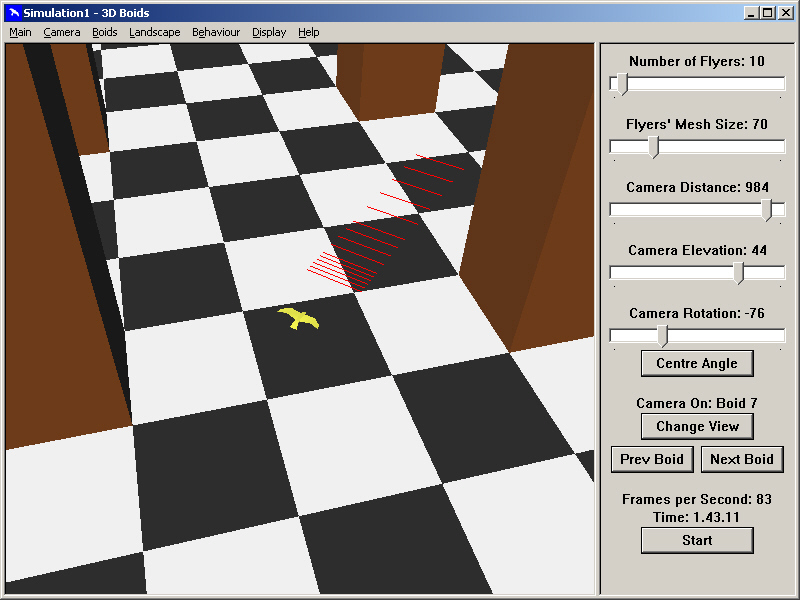
Task: Open the Landscape menu
Action: (x=155, y=32)
